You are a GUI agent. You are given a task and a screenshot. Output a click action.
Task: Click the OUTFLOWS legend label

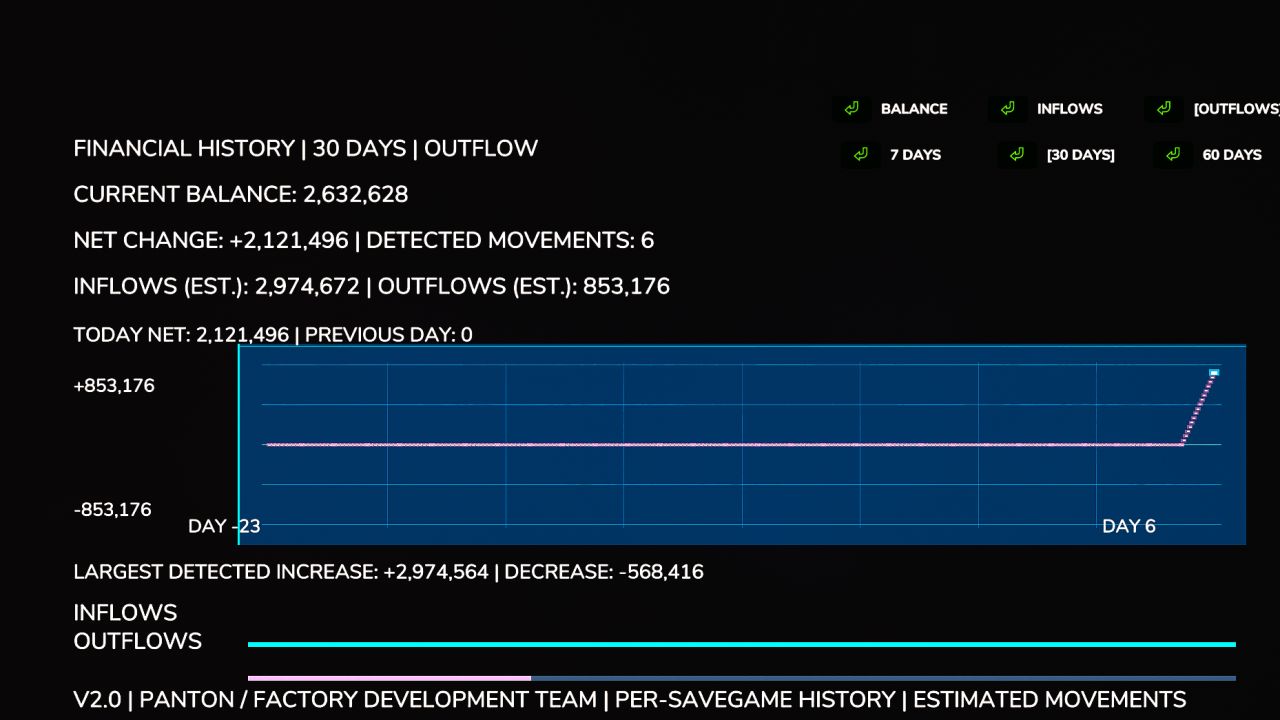138,642
